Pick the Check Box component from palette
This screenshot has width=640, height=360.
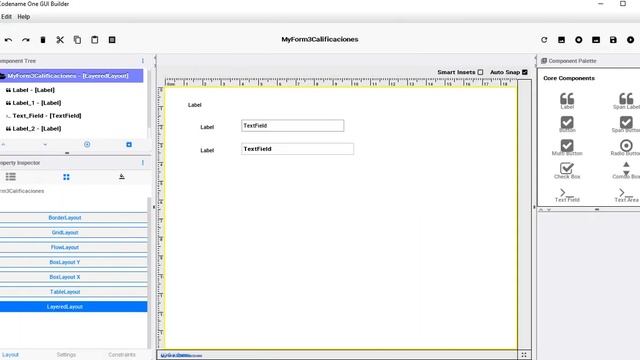click(x=567, y=170)
